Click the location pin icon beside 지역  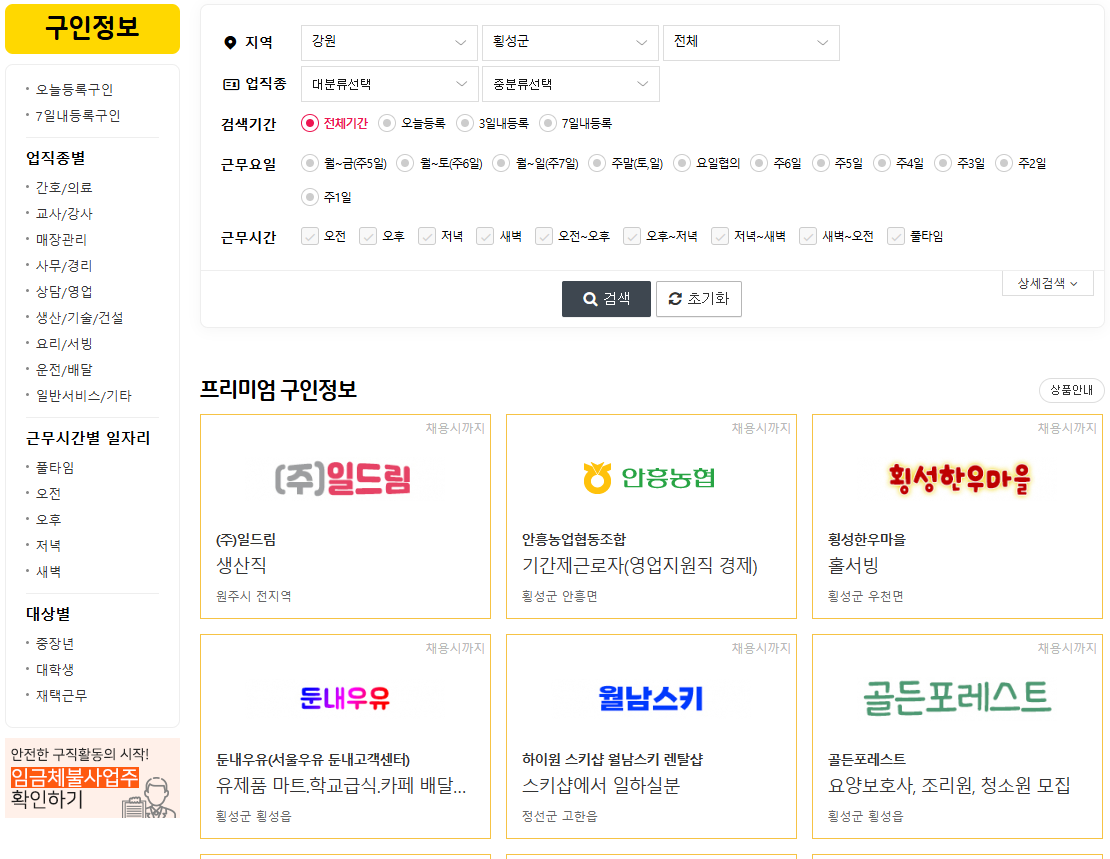(229, 42)
